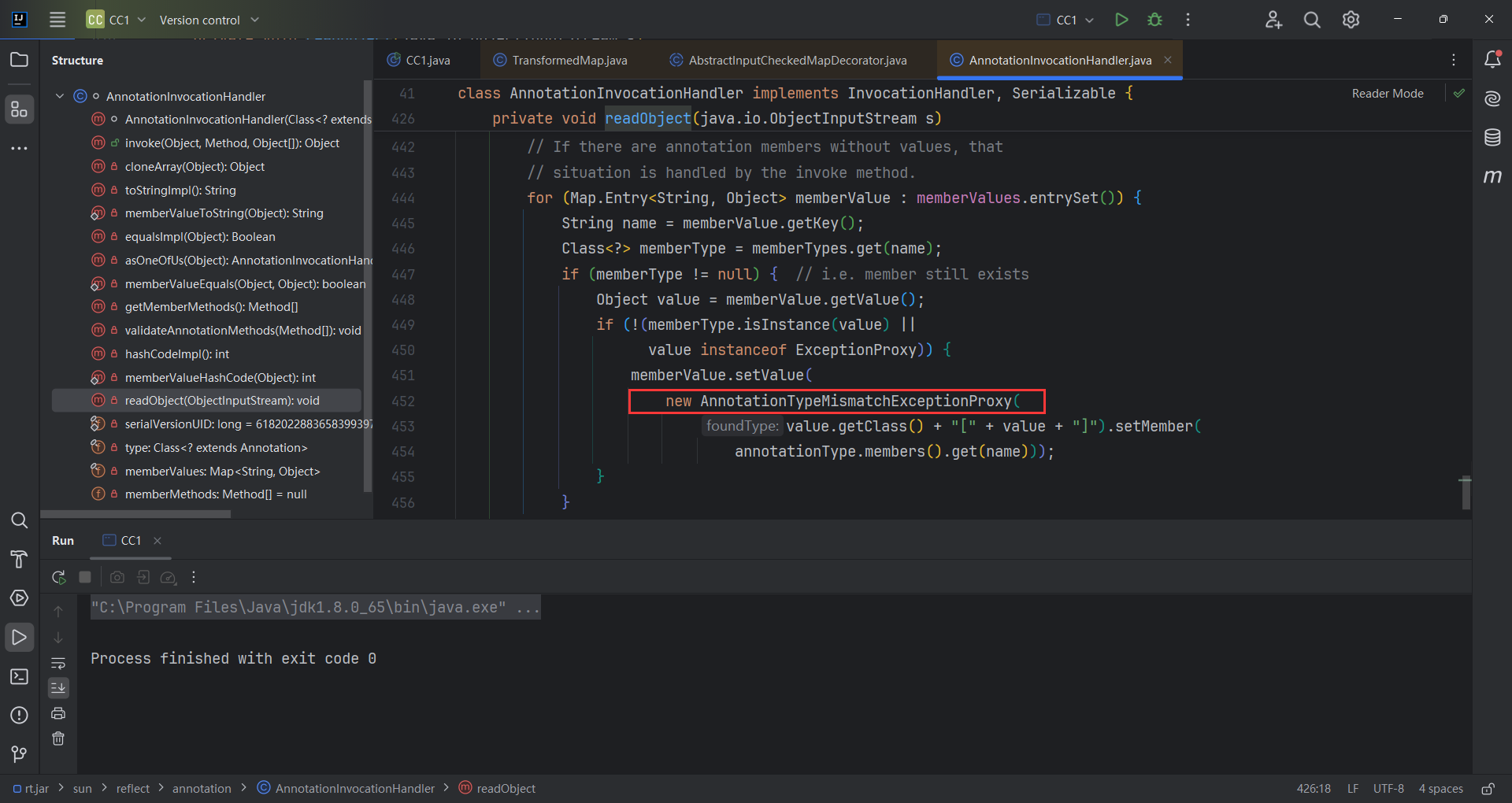The image size is (1512, 803).
Task: Click caret position 426:18 in status bar
Action: coord(1314,789)
